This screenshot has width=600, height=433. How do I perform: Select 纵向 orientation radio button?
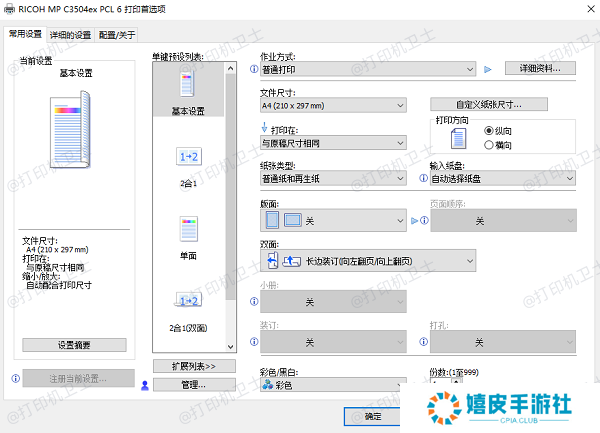(489, 130)
